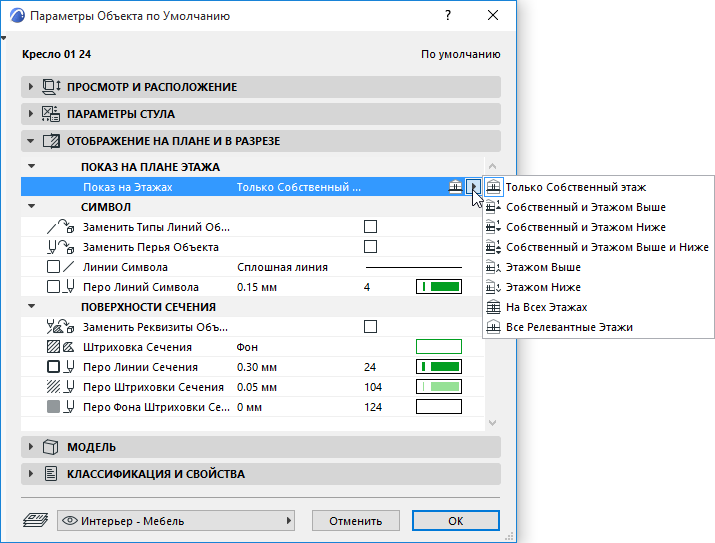Close the dialog with X button
This screenshot has height=543, width=715.
click(493, 16)
